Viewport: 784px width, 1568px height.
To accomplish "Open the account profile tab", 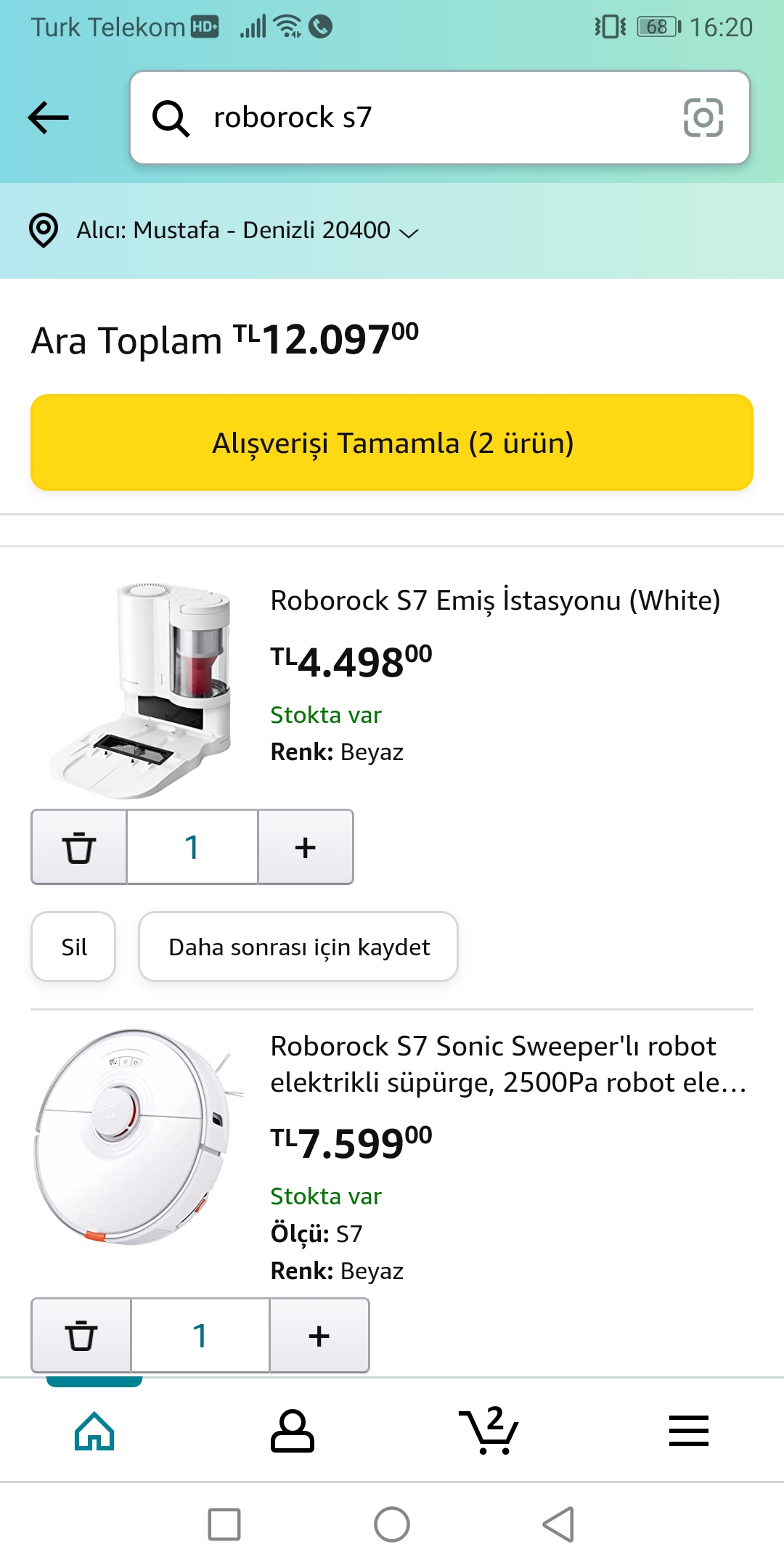I will tap(292, 1431).
